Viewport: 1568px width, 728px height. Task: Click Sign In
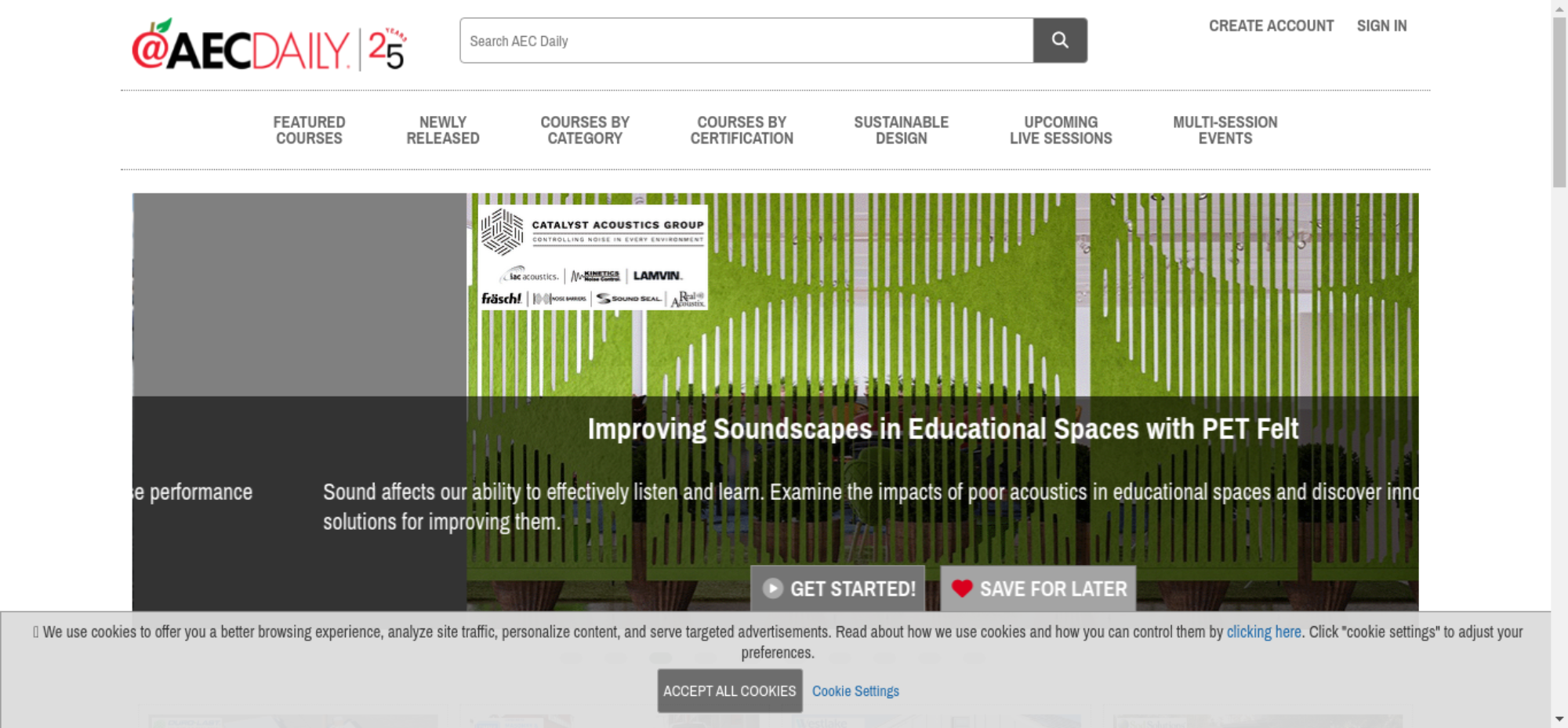point(1381,26)
